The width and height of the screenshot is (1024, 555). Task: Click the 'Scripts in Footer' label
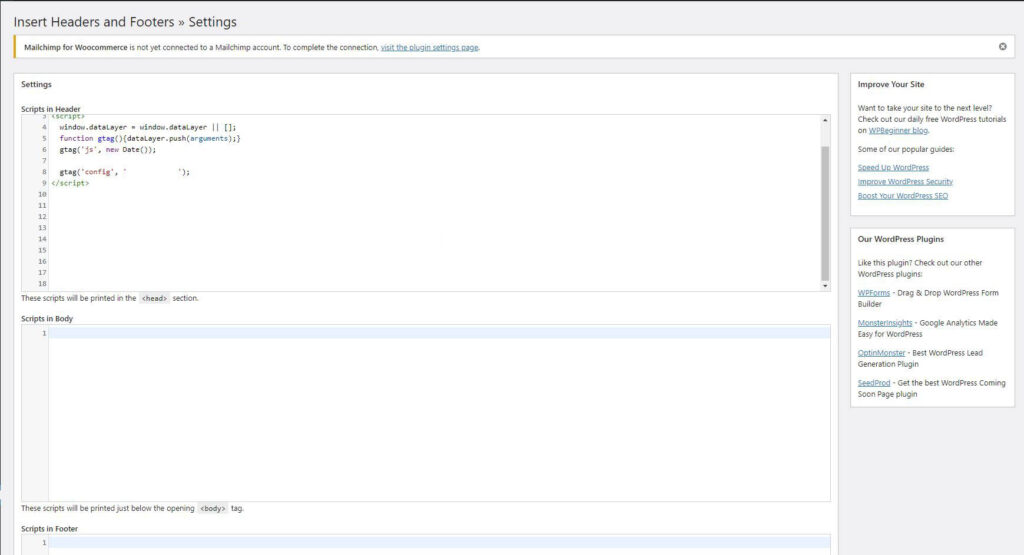click(49, 529)
